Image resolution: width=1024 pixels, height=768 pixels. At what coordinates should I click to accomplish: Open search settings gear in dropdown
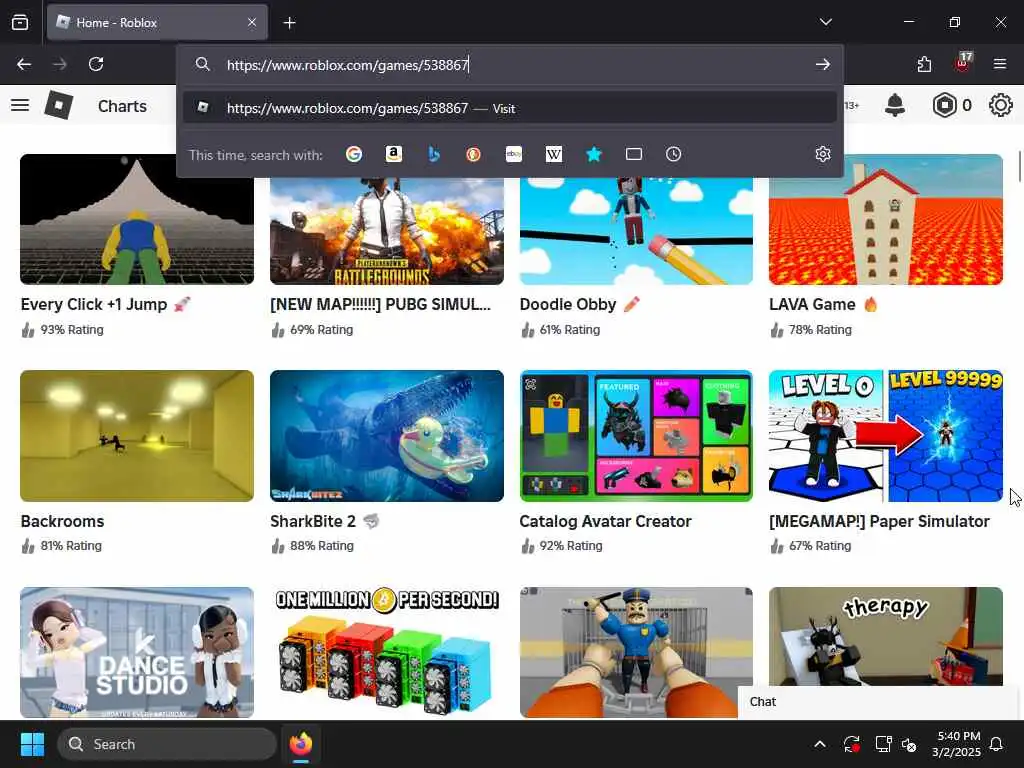823,154
